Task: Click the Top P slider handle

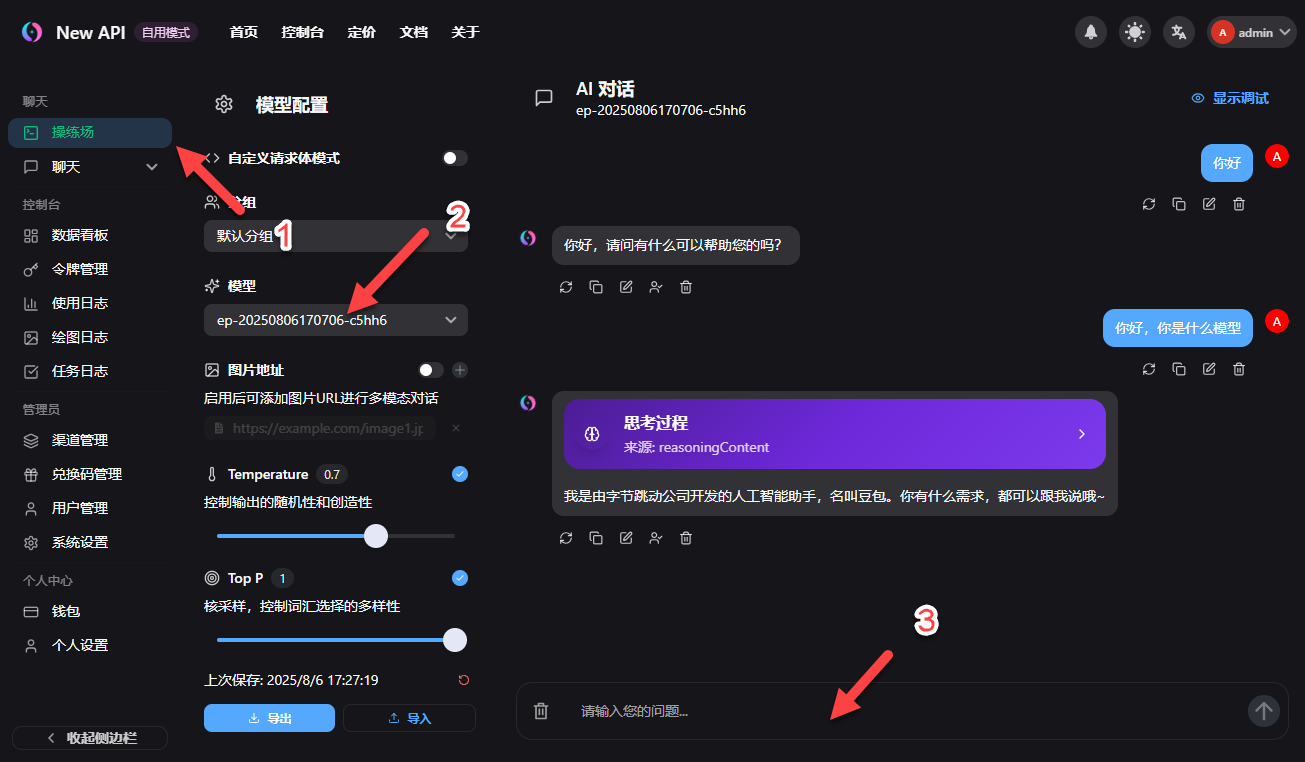Action: (455, 639)
